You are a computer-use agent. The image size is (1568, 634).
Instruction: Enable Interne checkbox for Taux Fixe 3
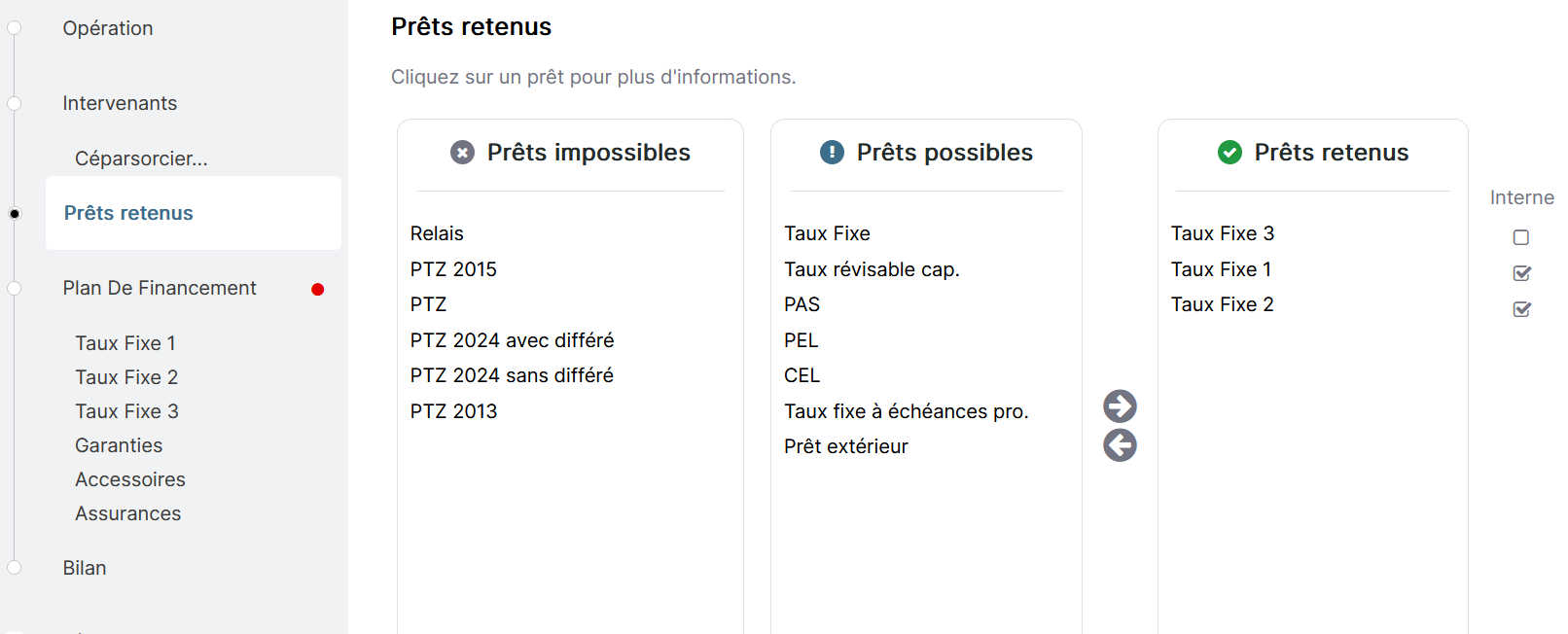(1521, 237)
